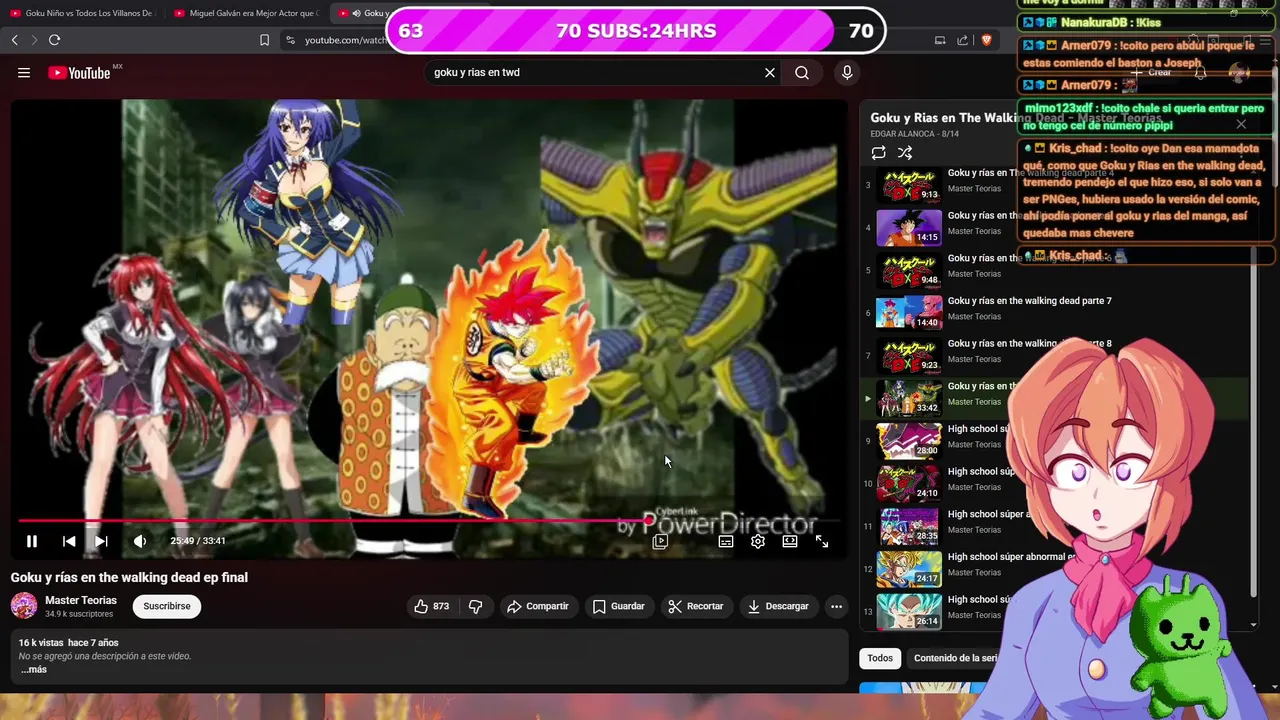This screenshot has height=720, width=1280.
Task: Click playlist scrollbar down arrow
Action: click(1254, 625)
